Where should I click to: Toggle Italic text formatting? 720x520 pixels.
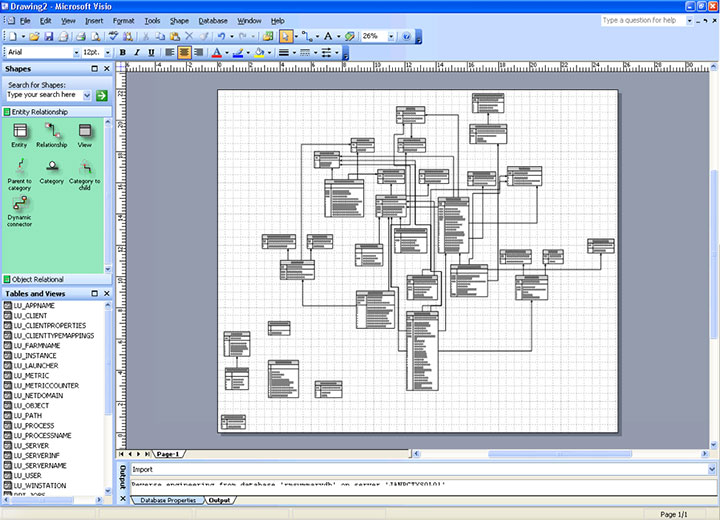[x=137, y=52]
